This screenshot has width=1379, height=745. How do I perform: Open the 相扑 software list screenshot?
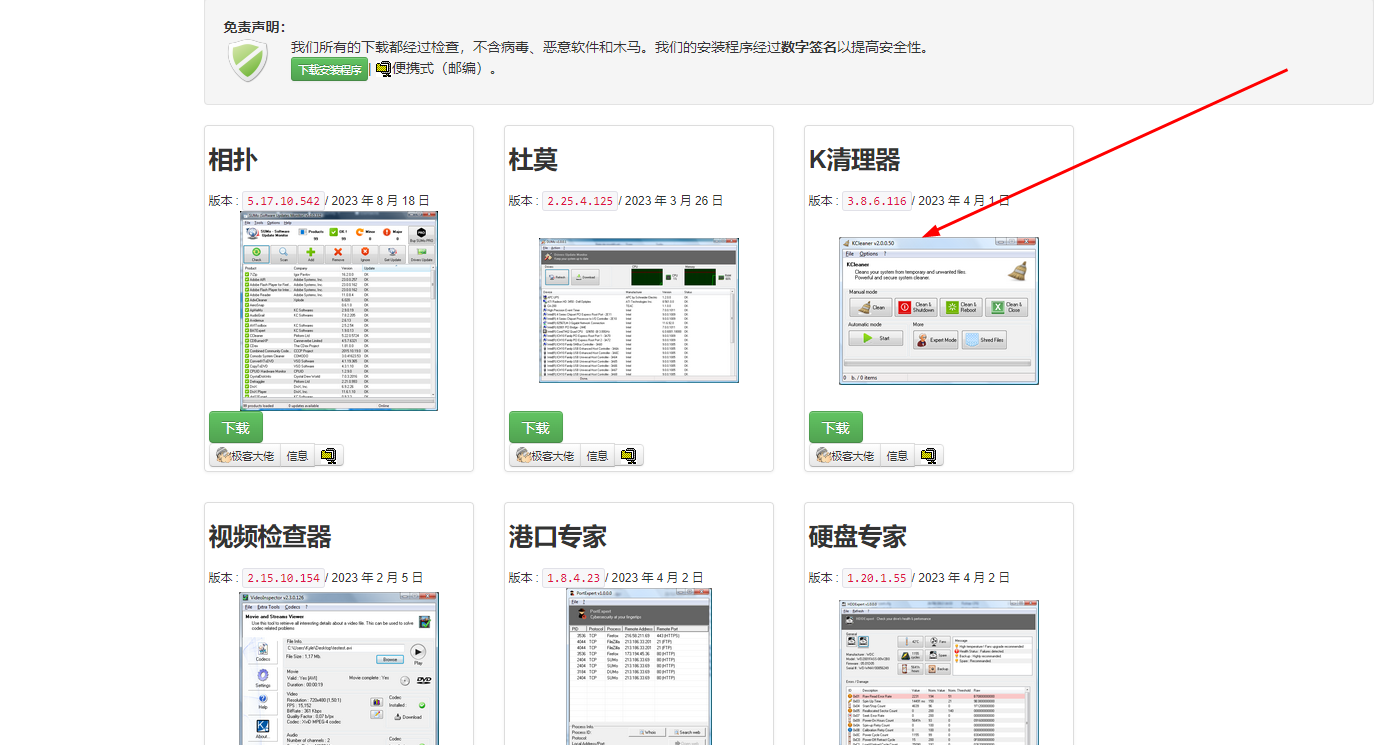tap(339, 311)
